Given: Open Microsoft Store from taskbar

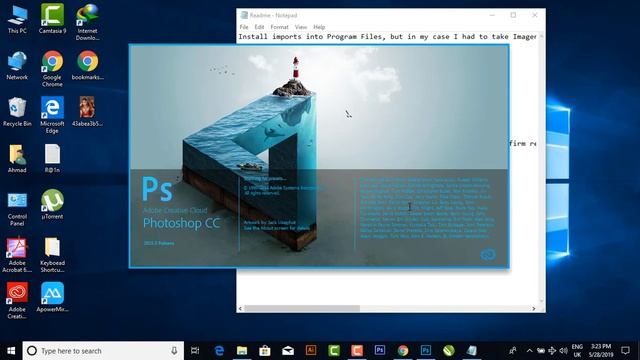Looking at the screenshot, I should 265,350.
